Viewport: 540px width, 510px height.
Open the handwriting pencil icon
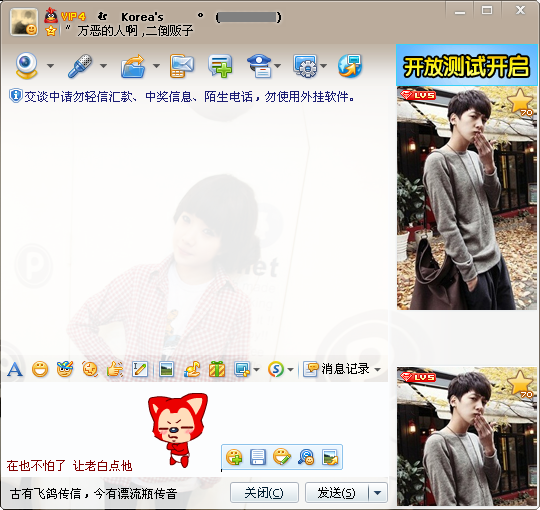140,370
